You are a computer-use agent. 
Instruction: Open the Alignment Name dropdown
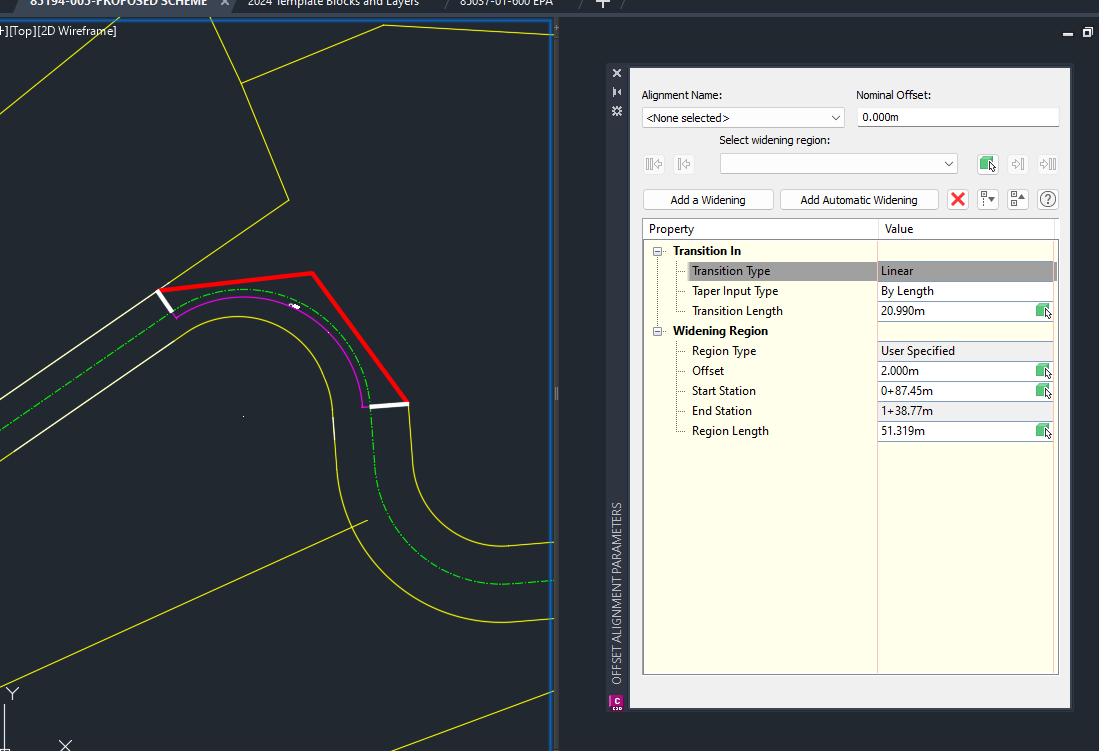[835, 117]
